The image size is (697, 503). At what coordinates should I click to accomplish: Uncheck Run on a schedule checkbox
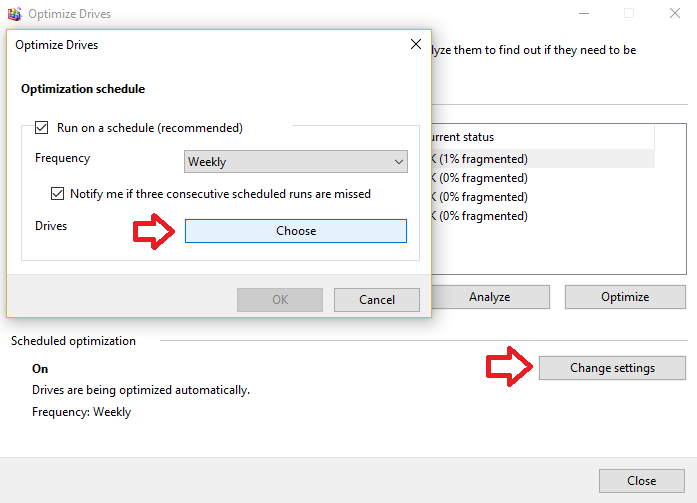(x=42, y=128)
